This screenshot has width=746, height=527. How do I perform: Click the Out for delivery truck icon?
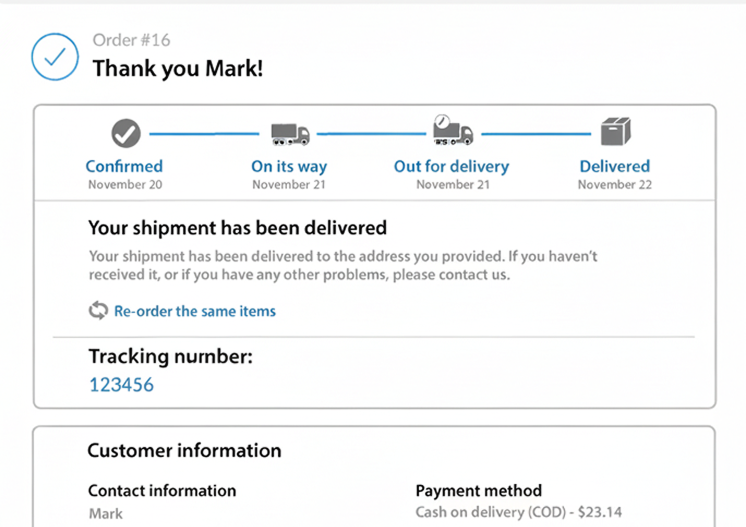coord(452,131)
